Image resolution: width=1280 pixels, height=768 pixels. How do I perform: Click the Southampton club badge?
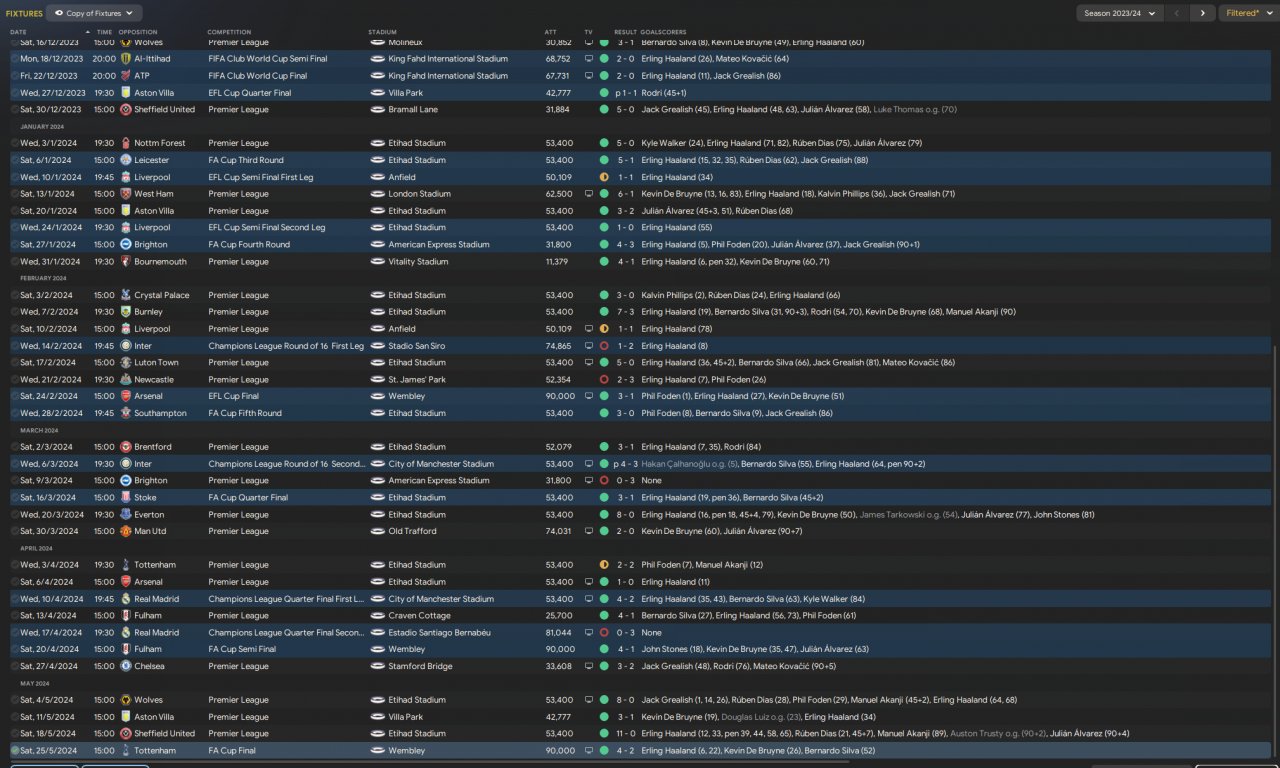pyautogui.click(x=125, y=413)
